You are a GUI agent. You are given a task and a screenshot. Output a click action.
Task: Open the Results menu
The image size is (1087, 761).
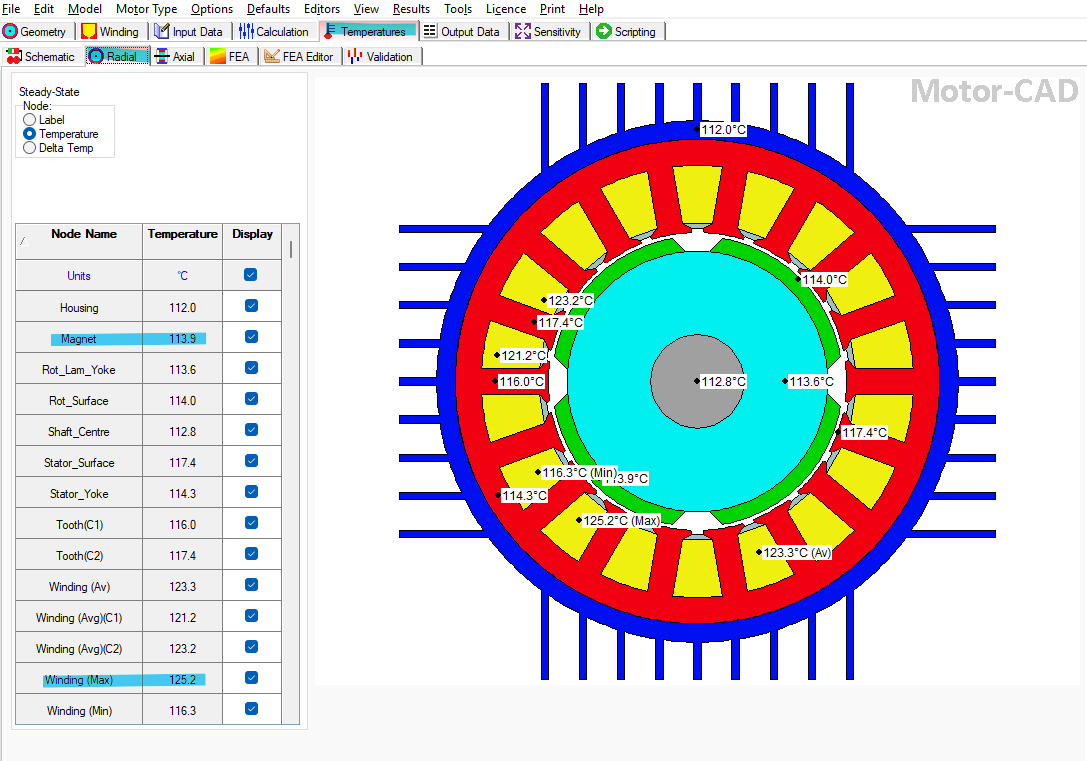[411, 9]
